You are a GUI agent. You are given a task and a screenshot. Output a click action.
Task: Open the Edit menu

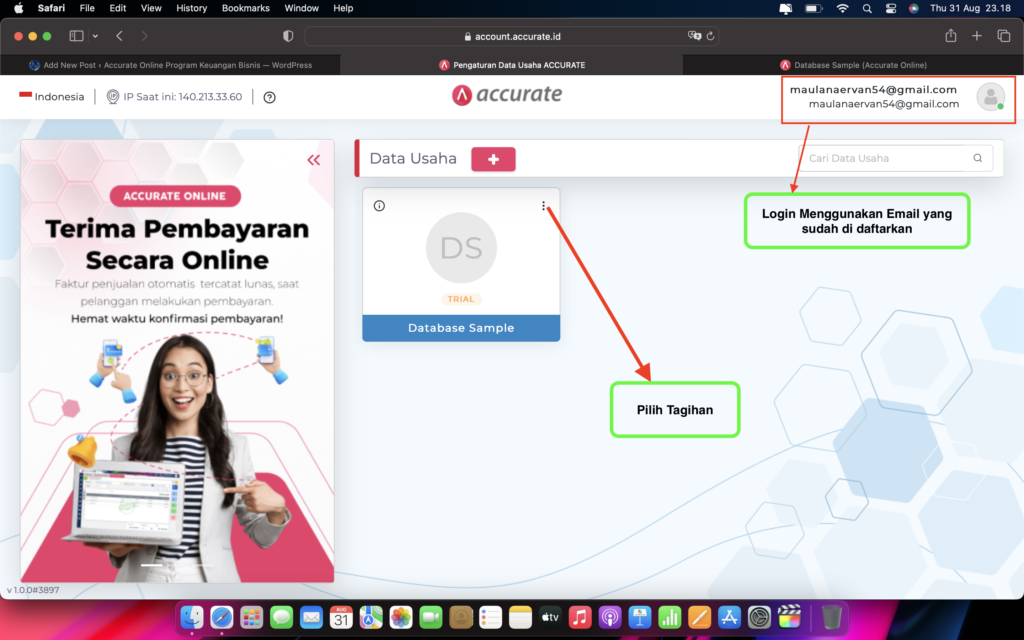point(118,8)
